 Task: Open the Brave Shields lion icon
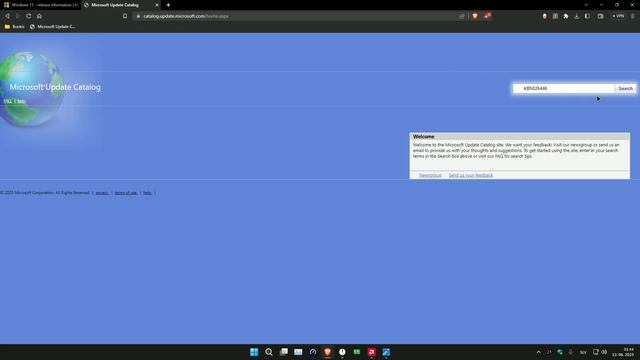[x=475, y=16]
